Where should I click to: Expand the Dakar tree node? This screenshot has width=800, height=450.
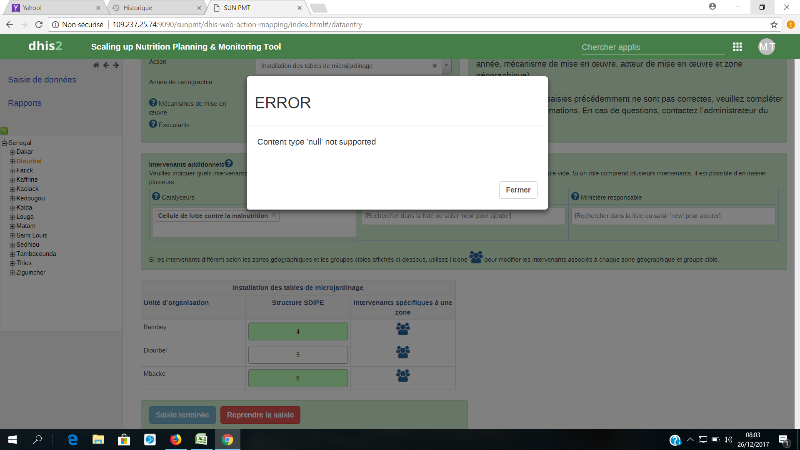pyautogui.click(x=12, y=151)
